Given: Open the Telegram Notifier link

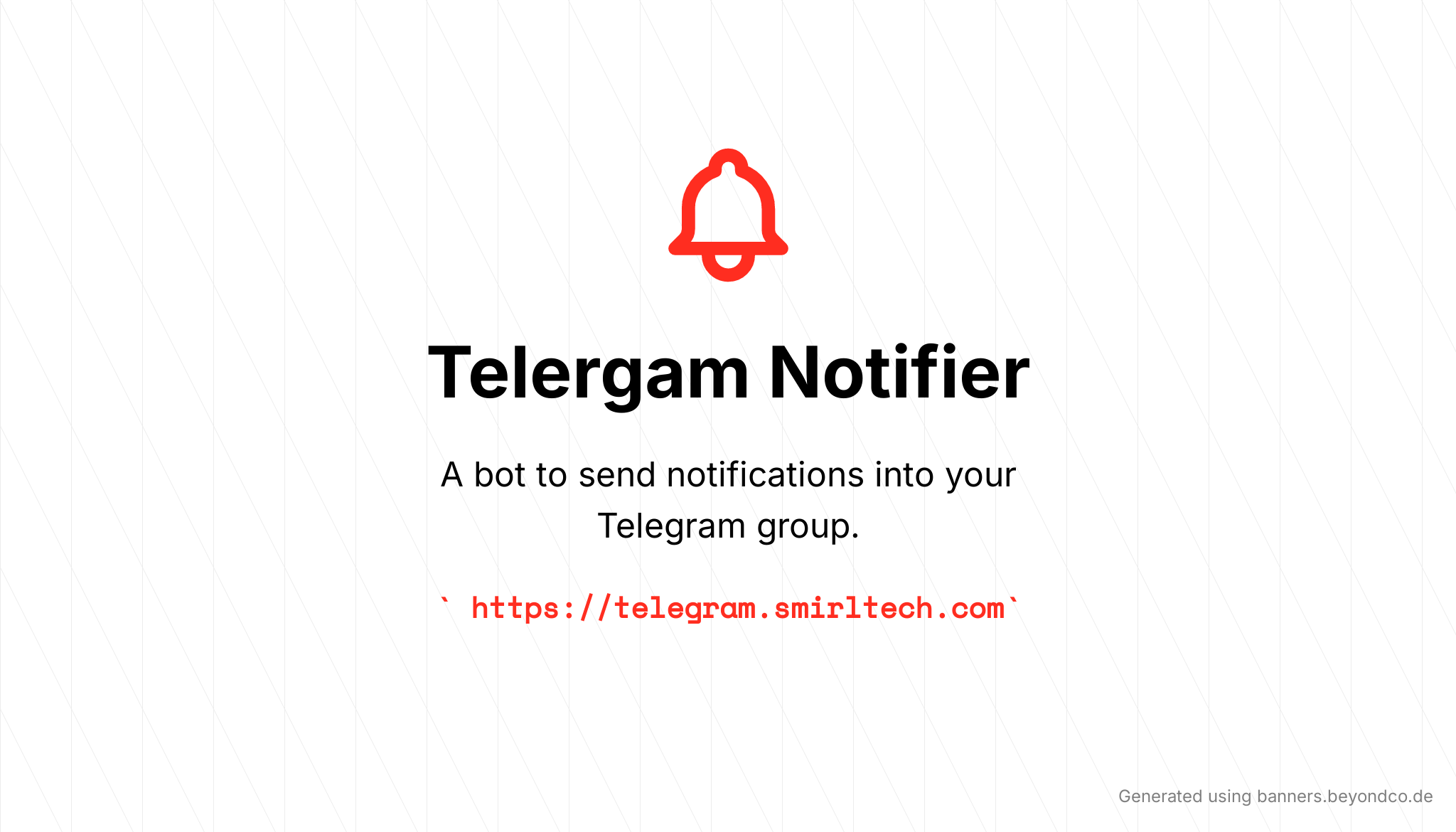Looking at the screenshot, I should click(x=727, y=608).
